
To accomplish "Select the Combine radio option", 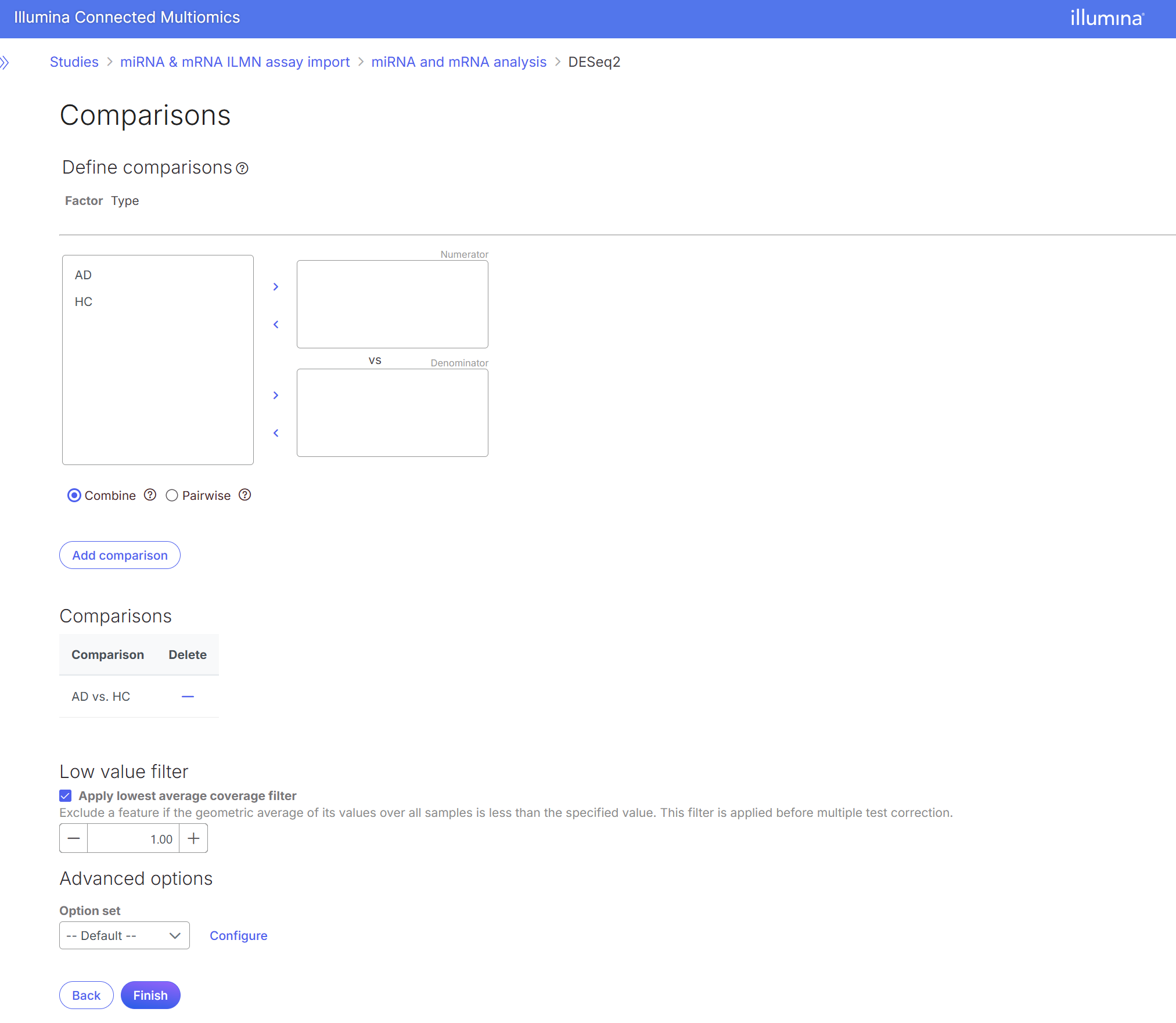I will (74, 495).
